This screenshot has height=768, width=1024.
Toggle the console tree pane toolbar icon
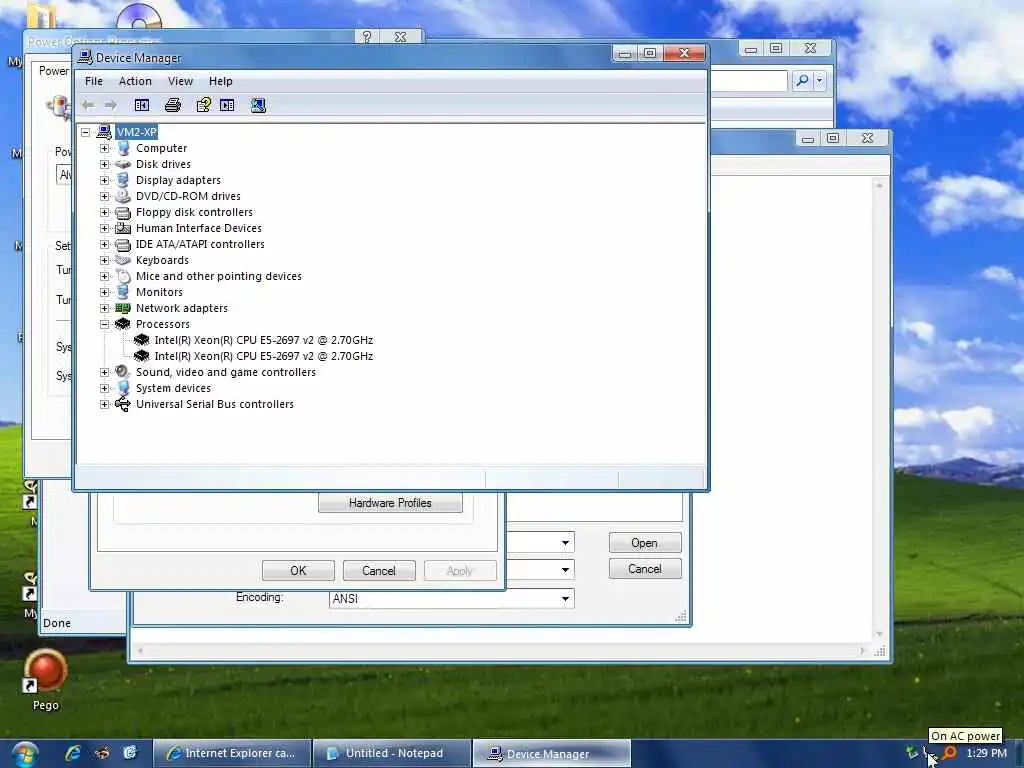tap(142, 105)
